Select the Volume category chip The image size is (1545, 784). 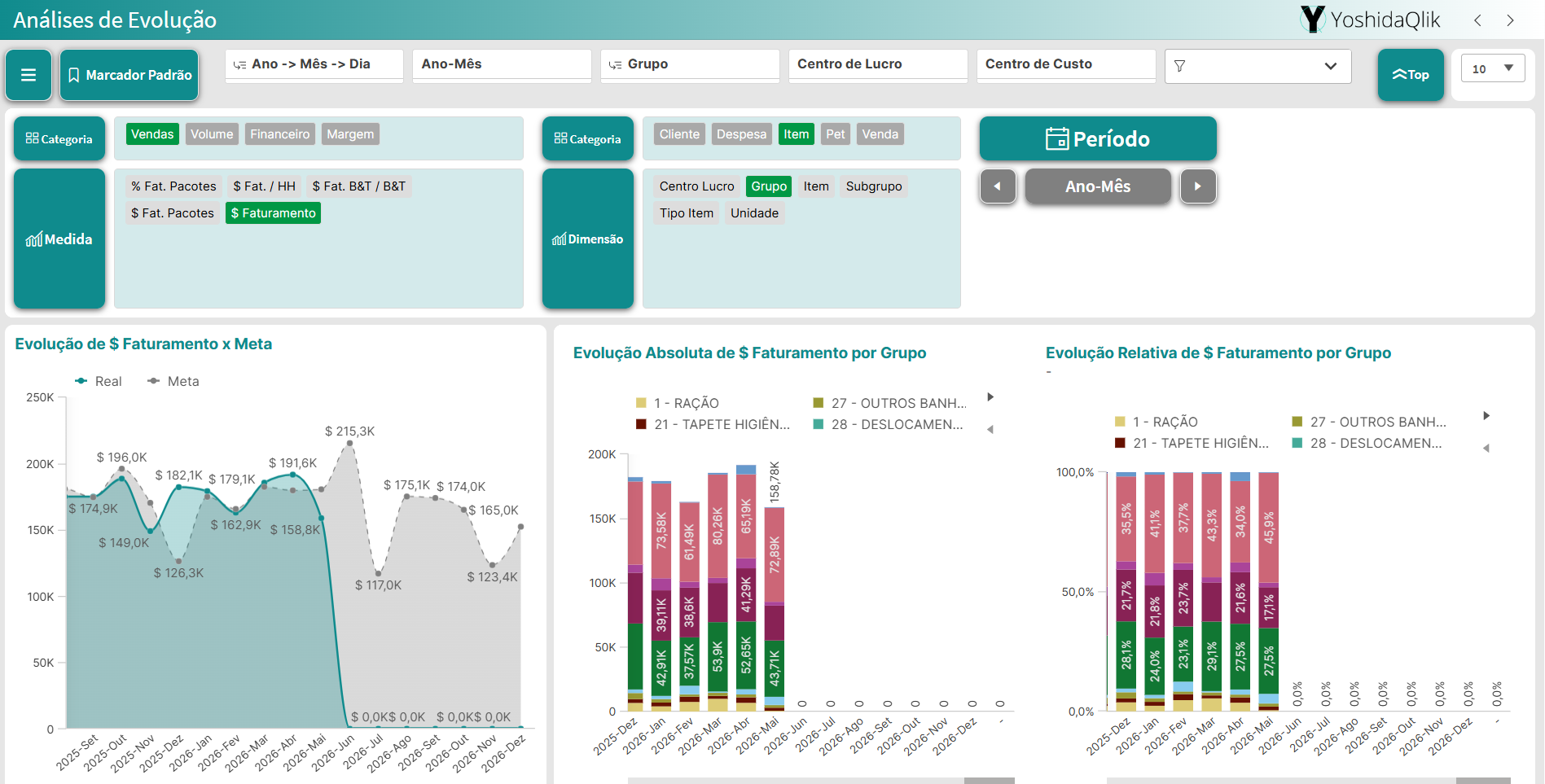click(x=212, y=134)
